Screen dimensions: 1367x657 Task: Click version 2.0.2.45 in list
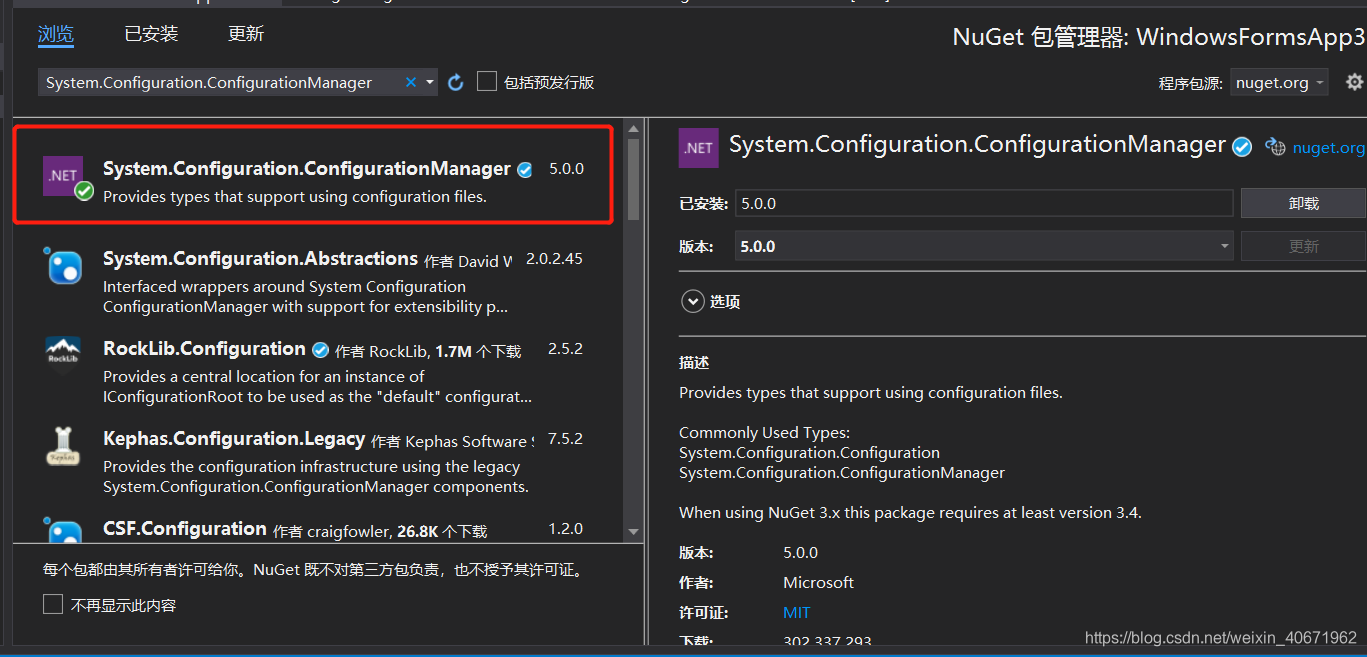554,259
